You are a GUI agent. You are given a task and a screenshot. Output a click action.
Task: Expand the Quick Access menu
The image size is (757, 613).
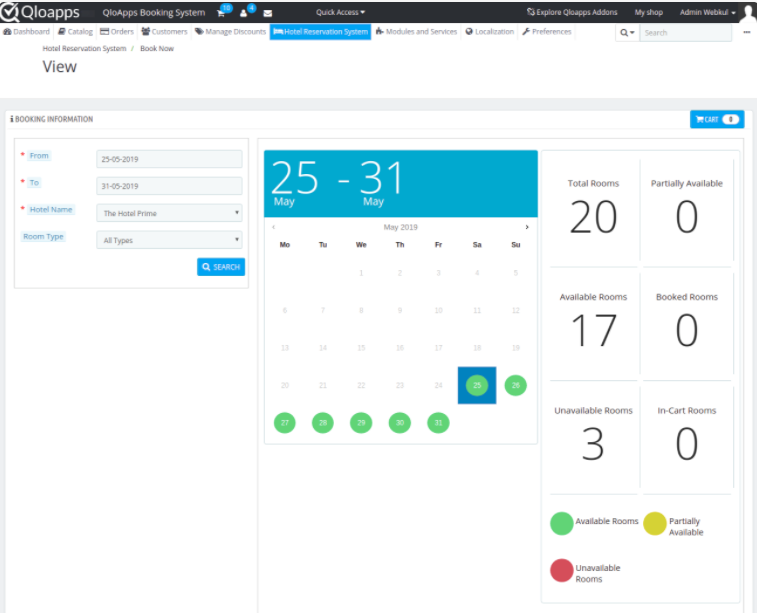click(x=340, y=12)
